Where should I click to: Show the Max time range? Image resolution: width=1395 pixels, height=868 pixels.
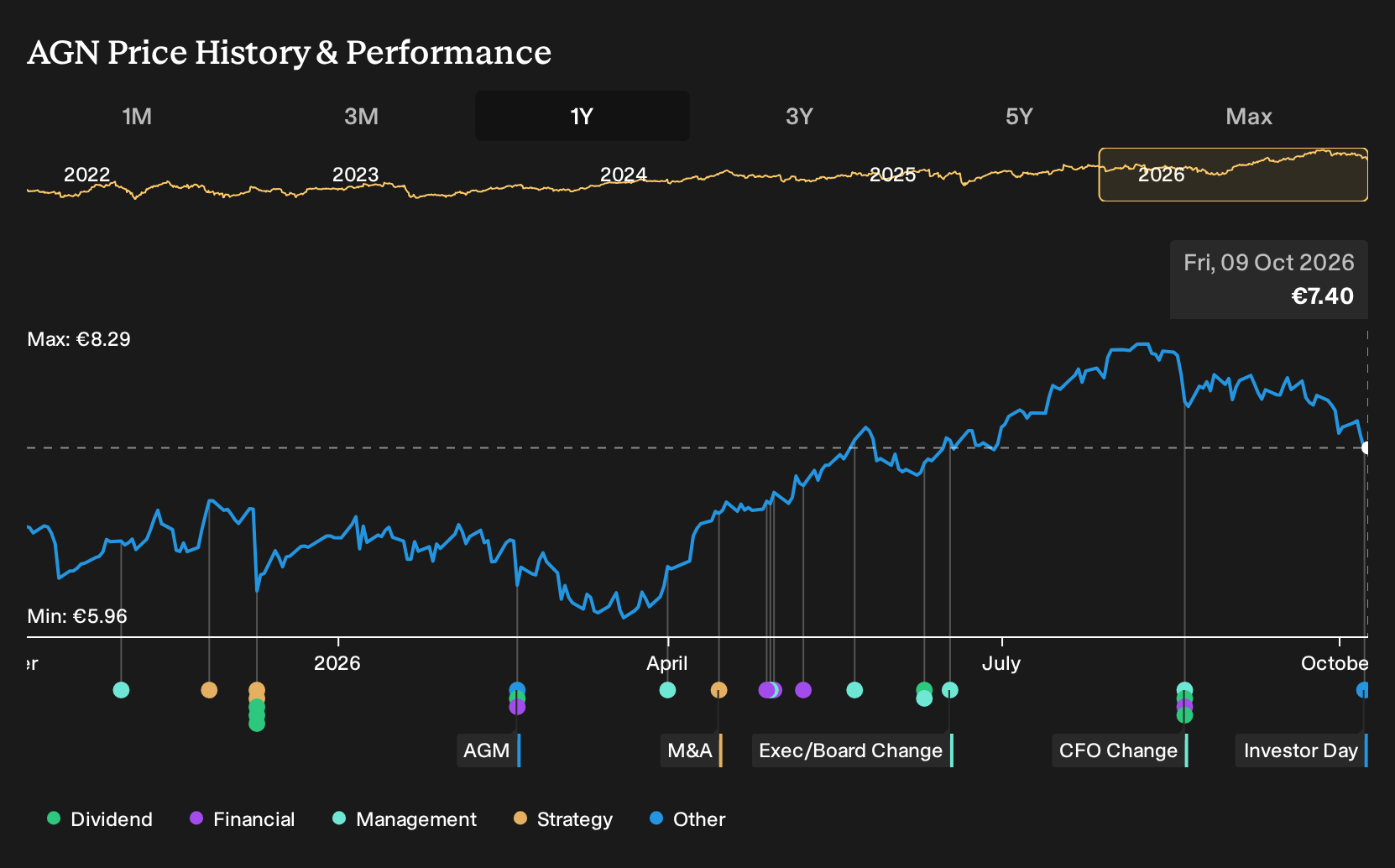coord(1249,116)
